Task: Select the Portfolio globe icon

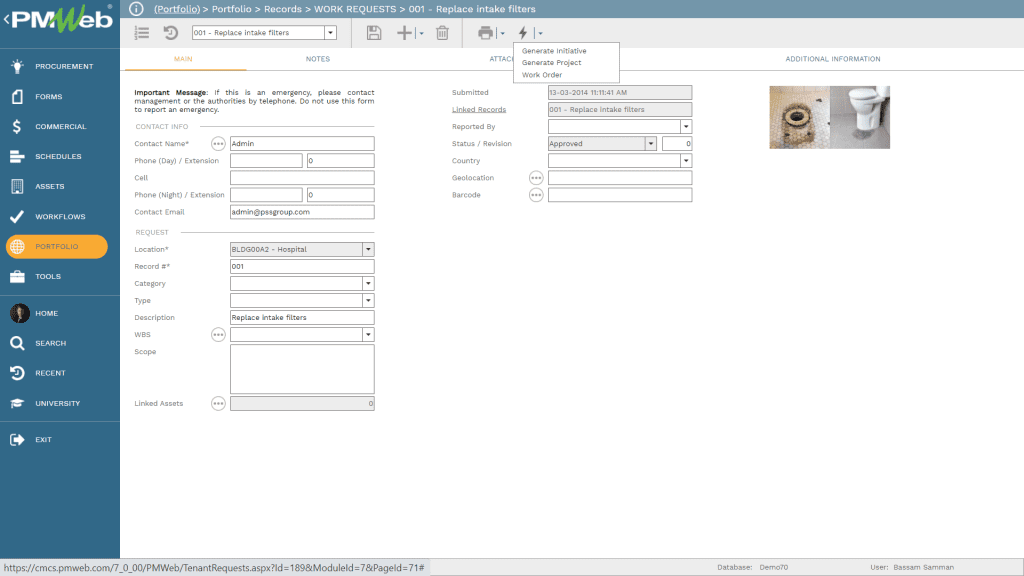Action: click(17, 246)
